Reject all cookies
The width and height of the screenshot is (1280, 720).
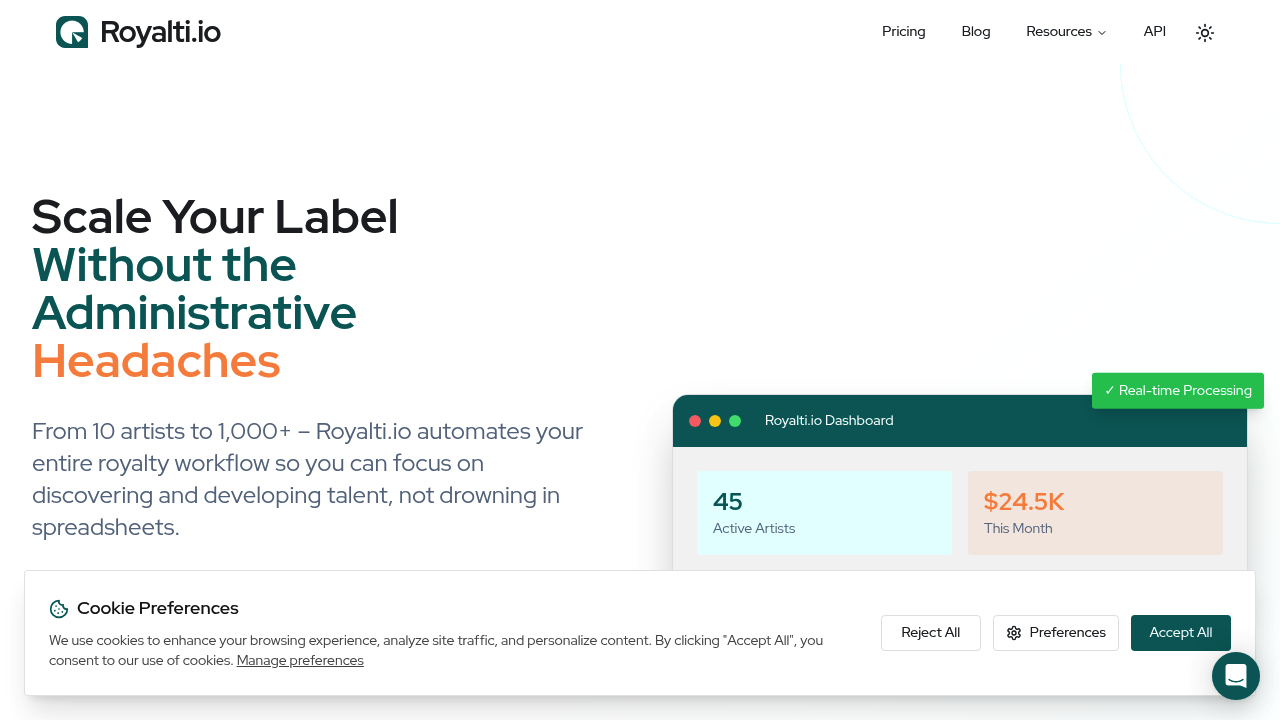(x=930, y=632)
